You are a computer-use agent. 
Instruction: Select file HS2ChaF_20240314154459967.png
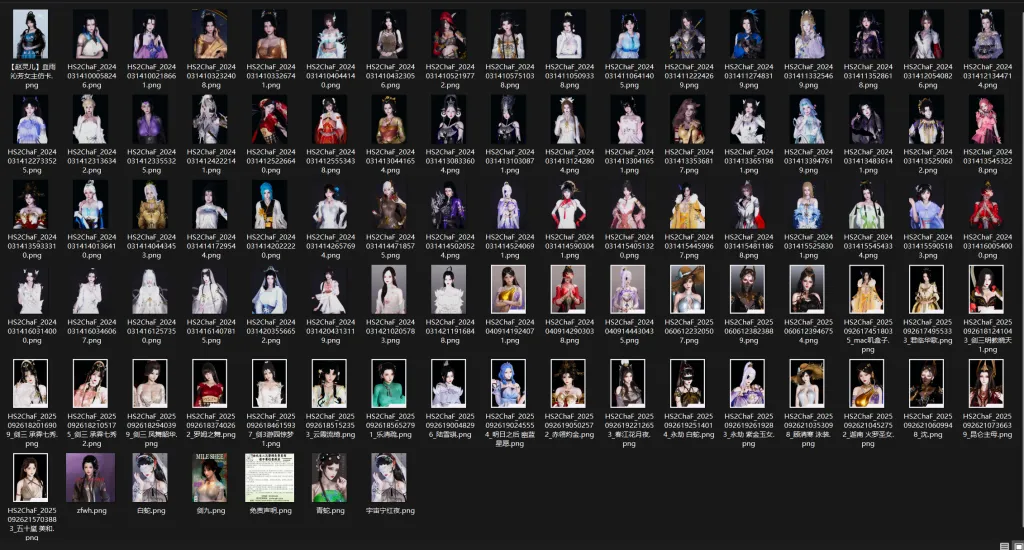click(x=688, y=205)
